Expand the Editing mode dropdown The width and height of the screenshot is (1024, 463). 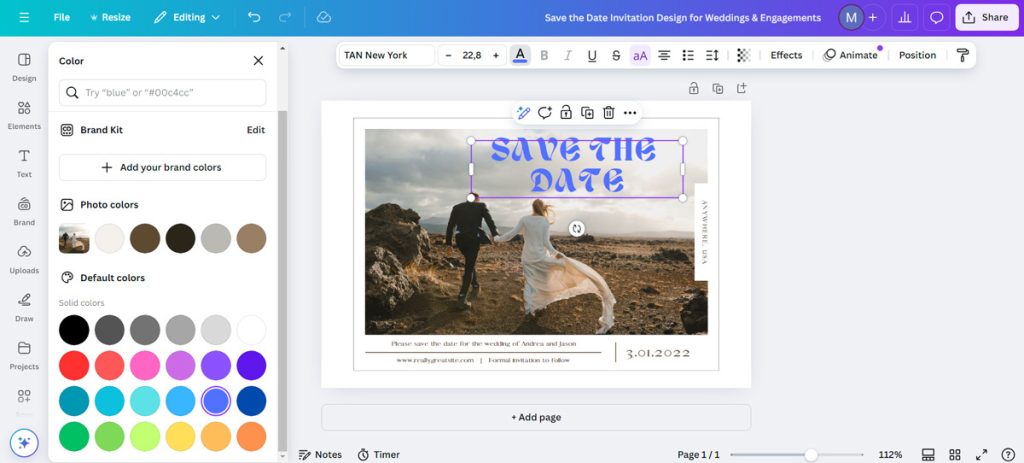pos(187,17)
